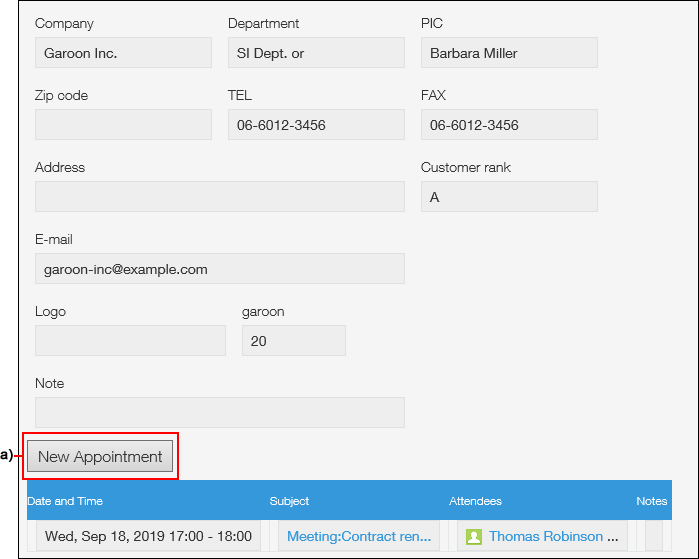This screenshot has height=559, width=699.
Task: Click the FAX field with 06-6012-3456
Action: click(x=509, y=124)
